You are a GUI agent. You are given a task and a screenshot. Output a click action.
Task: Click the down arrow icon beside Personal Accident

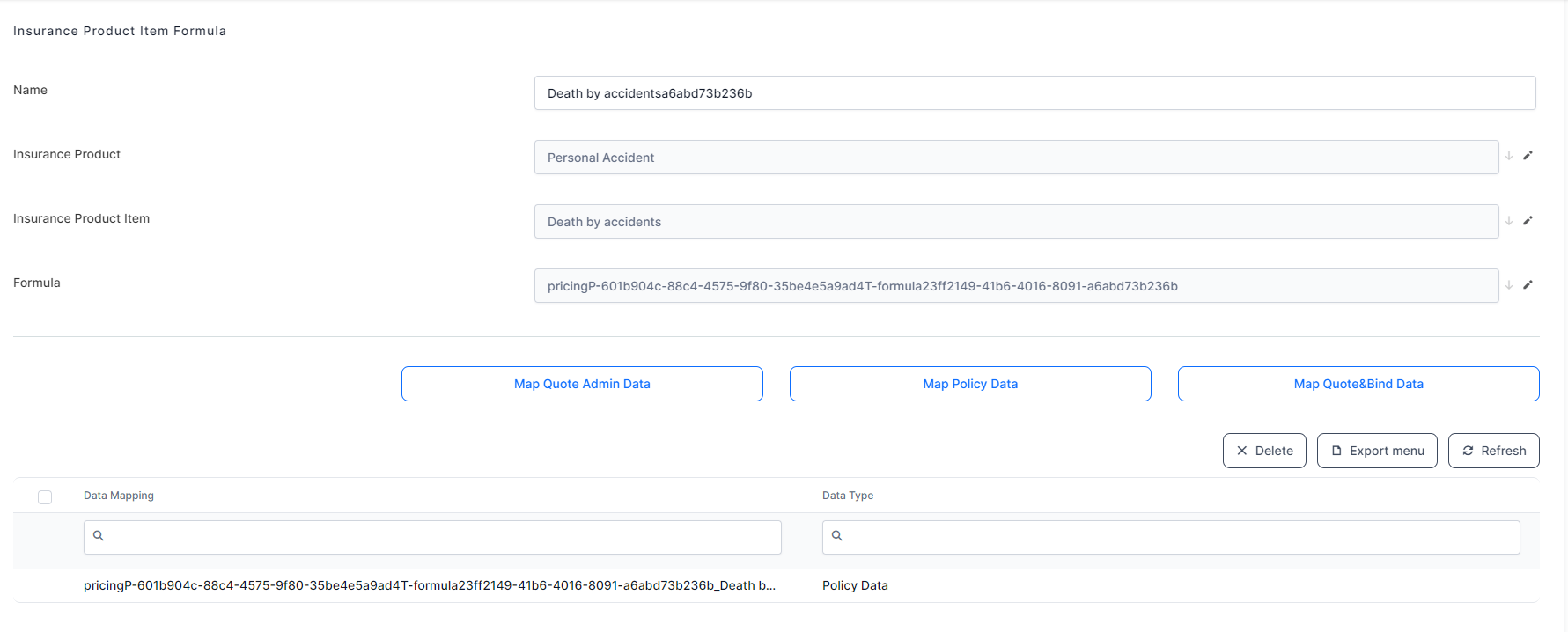click(1509, 156)
